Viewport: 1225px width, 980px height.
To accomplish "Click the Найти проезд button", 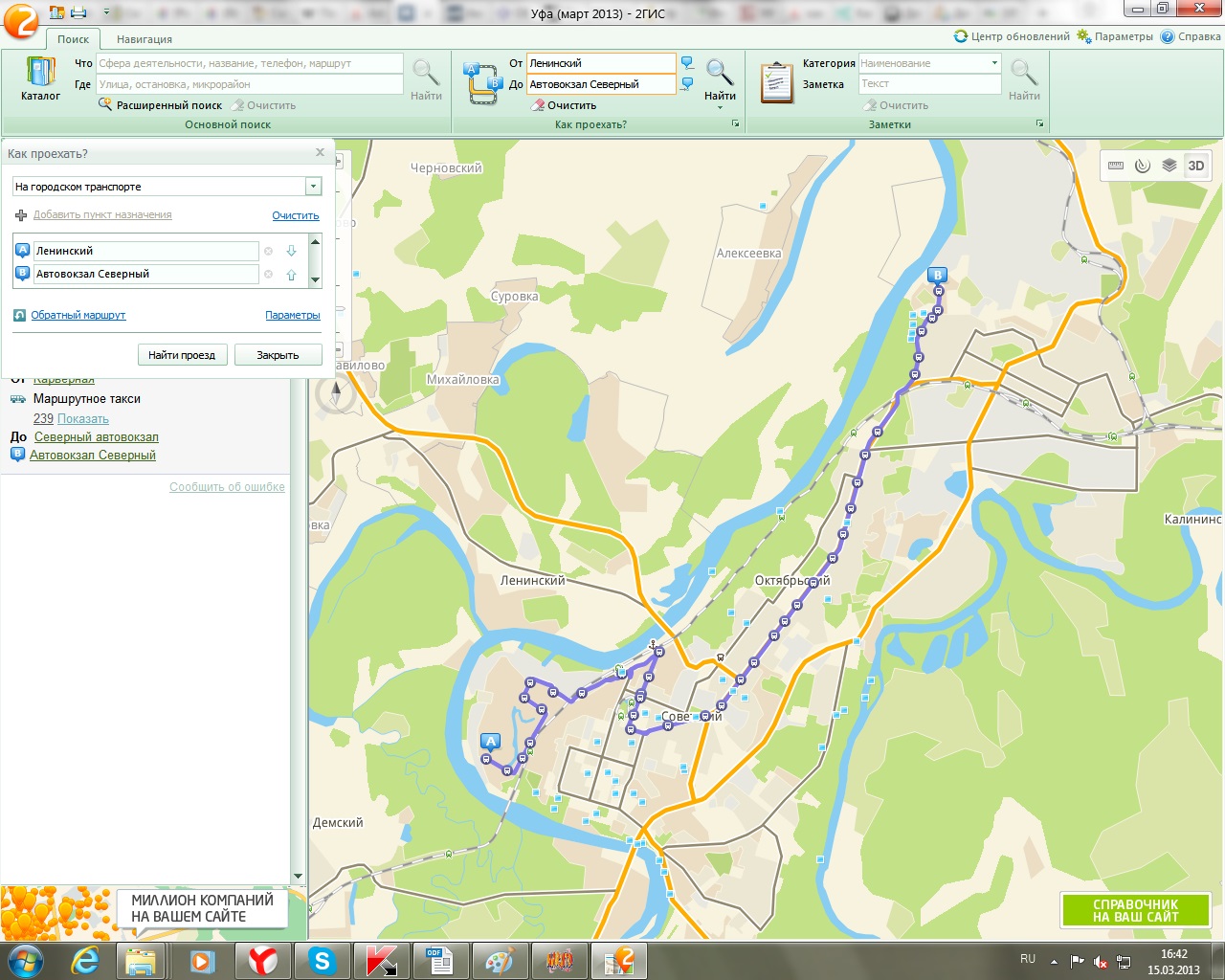I will coord(182,355).
